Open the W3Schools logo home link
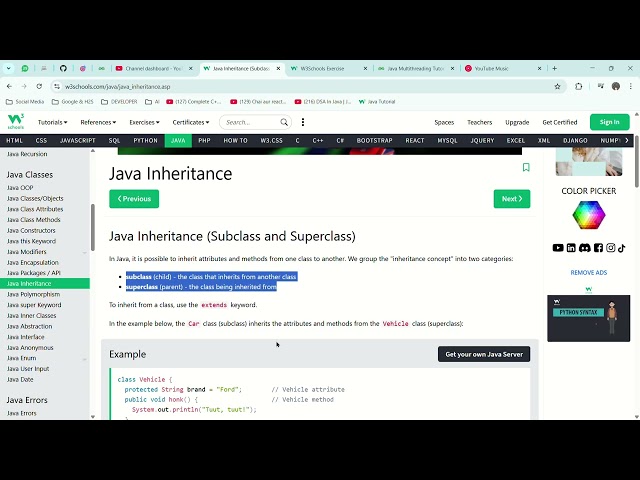The image size is (640, 480). [16, 121]
